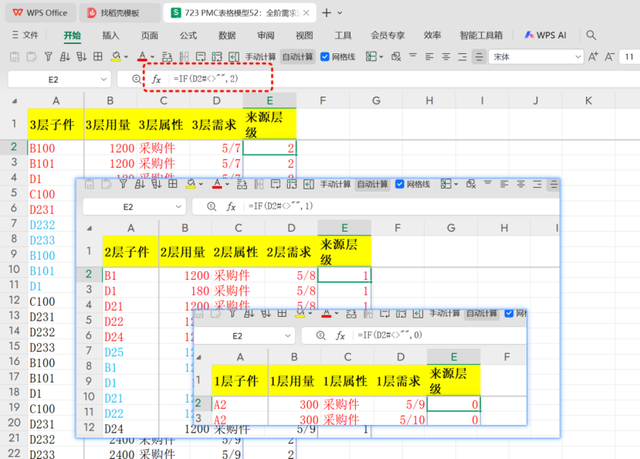Open the 审阅 review tab
This screenshot has height=459, width=640.
(266, 35)
